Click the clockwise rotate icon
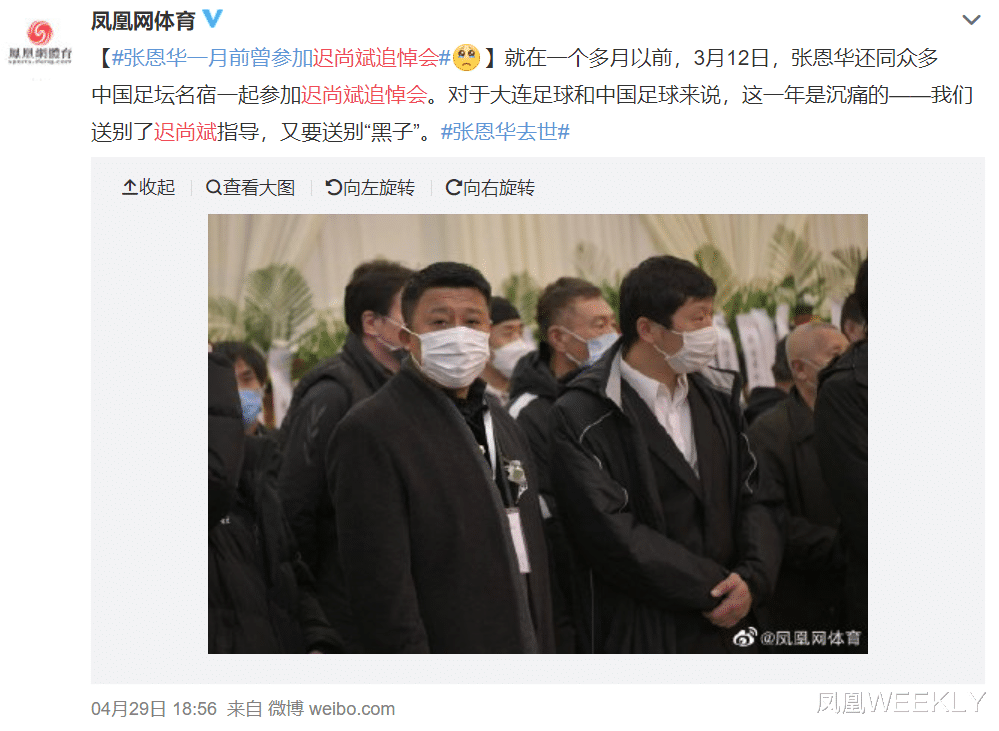Viewport: 999px width, 731px height. [453, 187]
